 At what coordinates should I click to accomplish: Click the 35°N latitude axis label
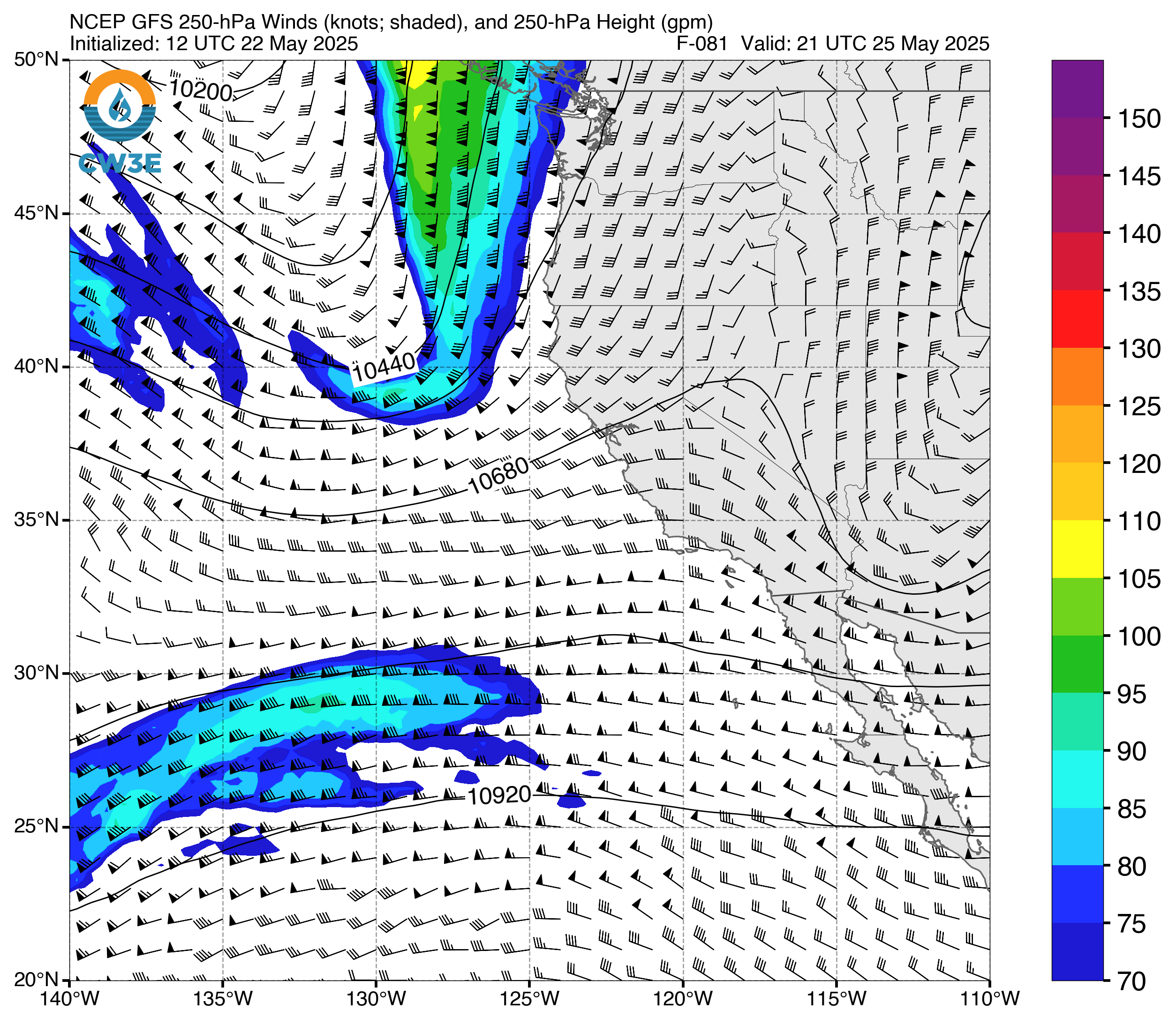coord(36,520)
